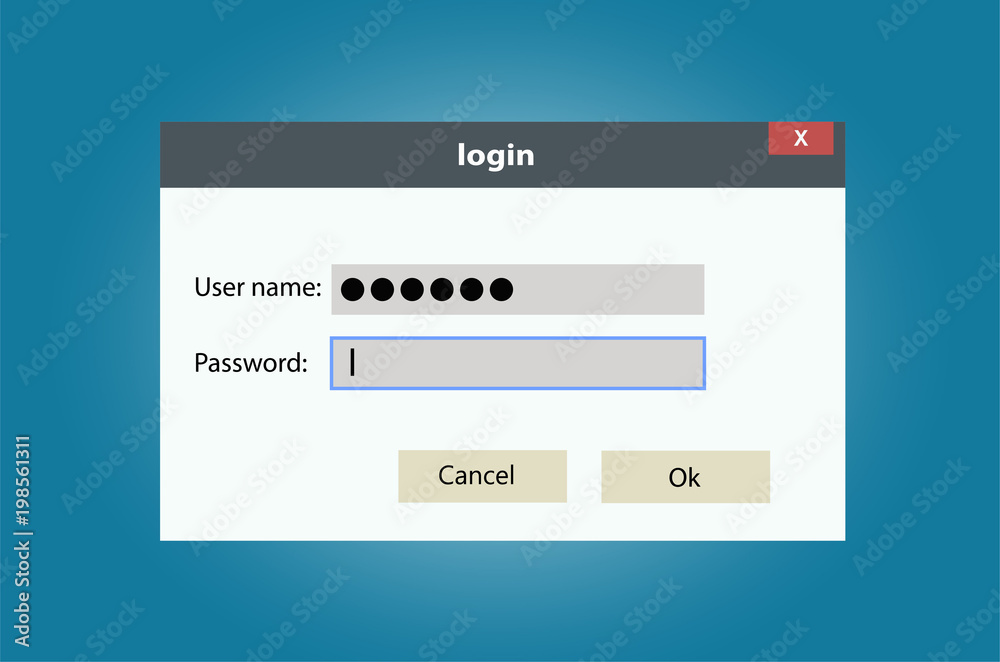Click the Adobe Stock #198561311 vertical text
The image size is (1000, 662).
pyautogui.click(x=22, y=541)
